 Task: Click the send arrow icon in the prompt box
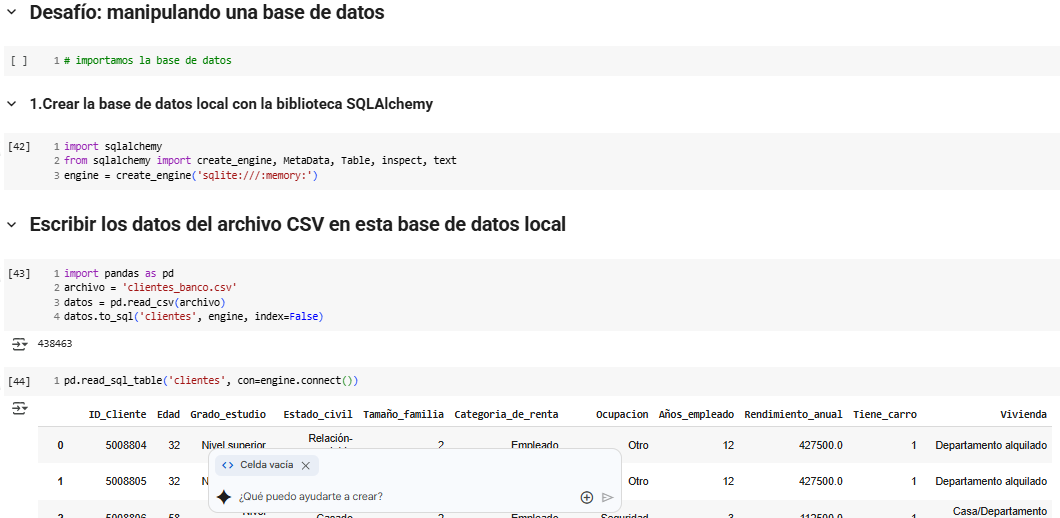point(607,497)
